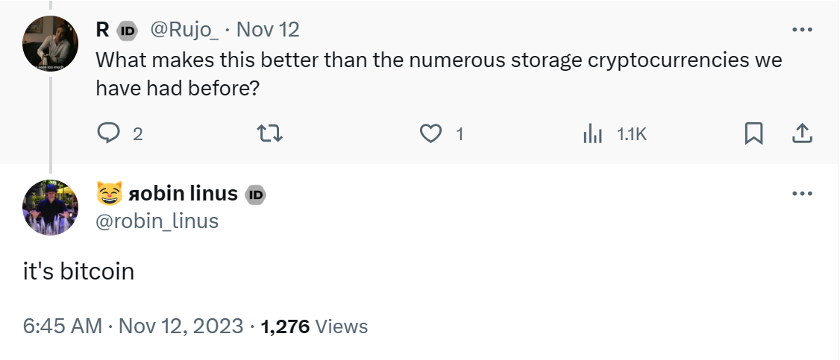Viewport: 840px width, 360px height.
Task: Retweet Rujo_'s tweet with the repost icon
Action: click(x=271, y=133)
